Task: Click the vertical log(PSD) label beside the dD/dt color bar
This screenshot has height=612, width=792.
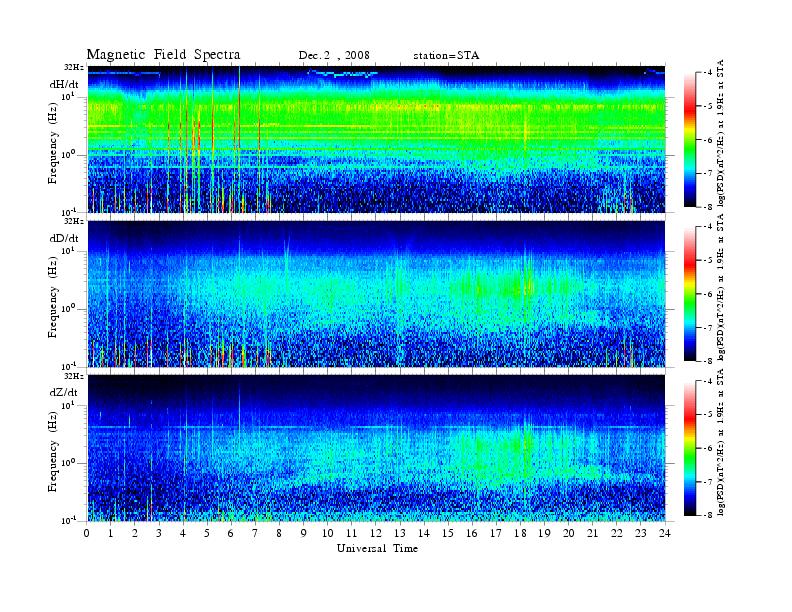Action: tap(721, 287)
